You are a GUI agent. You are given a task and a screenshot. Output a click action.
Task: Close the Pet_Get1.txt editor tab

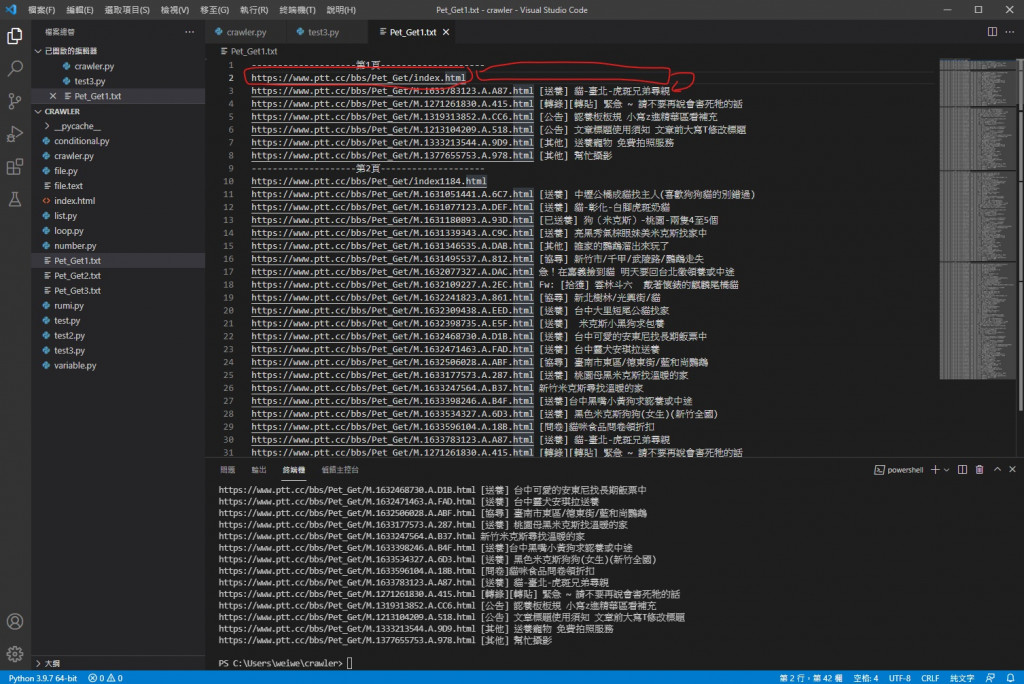click(446, 32)
